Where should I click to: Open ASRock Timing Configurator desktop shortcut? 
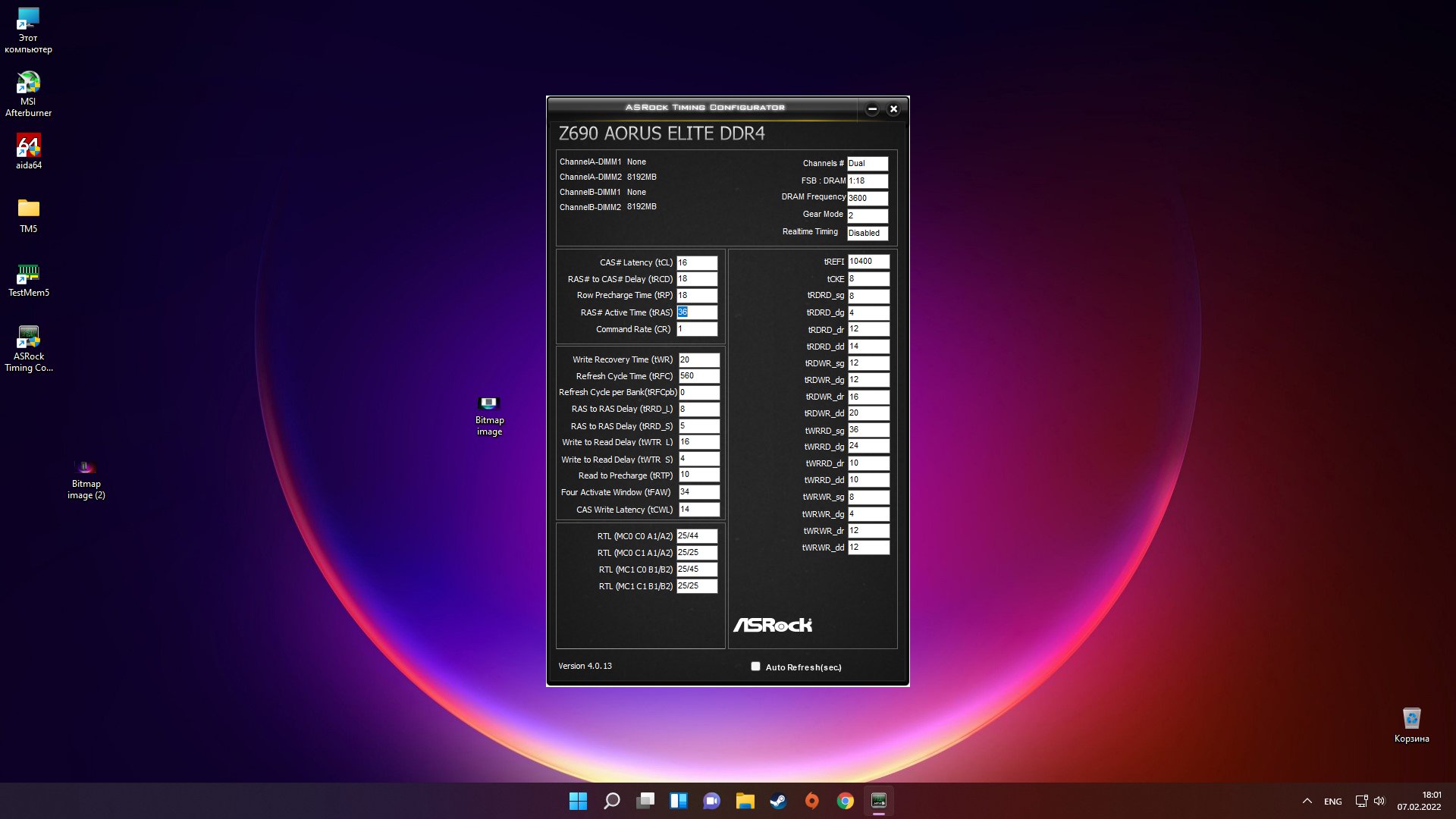(28, 337)
